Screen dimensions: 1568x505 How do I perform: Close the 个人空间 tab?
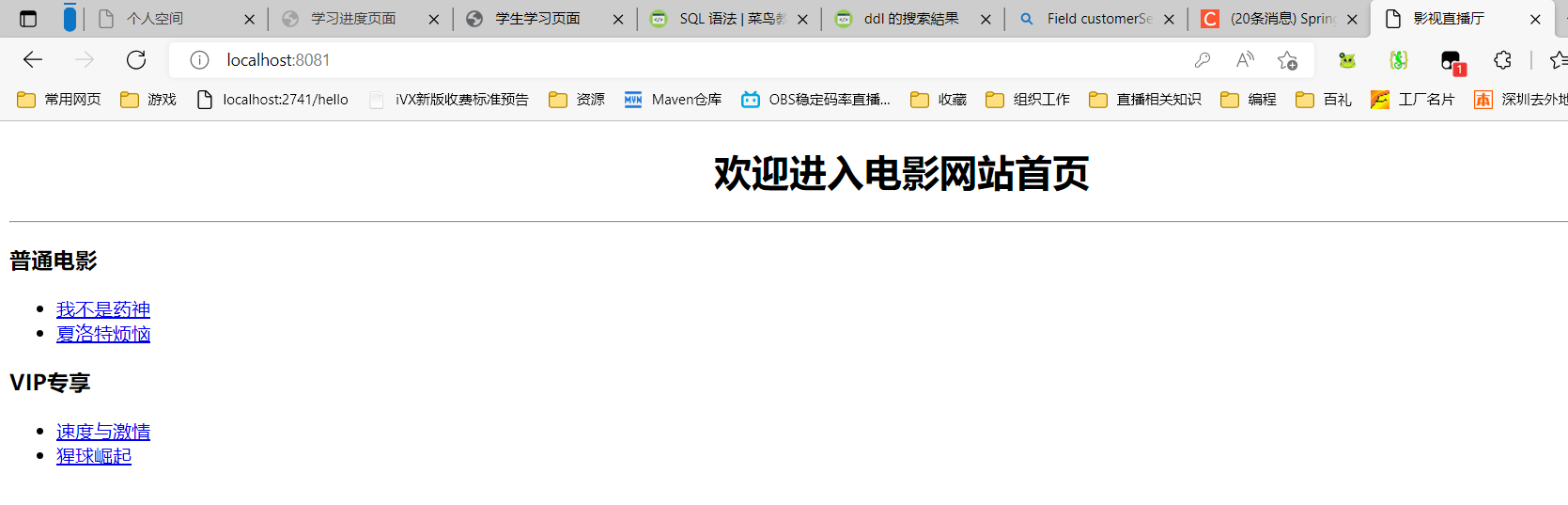coord(249,19)
